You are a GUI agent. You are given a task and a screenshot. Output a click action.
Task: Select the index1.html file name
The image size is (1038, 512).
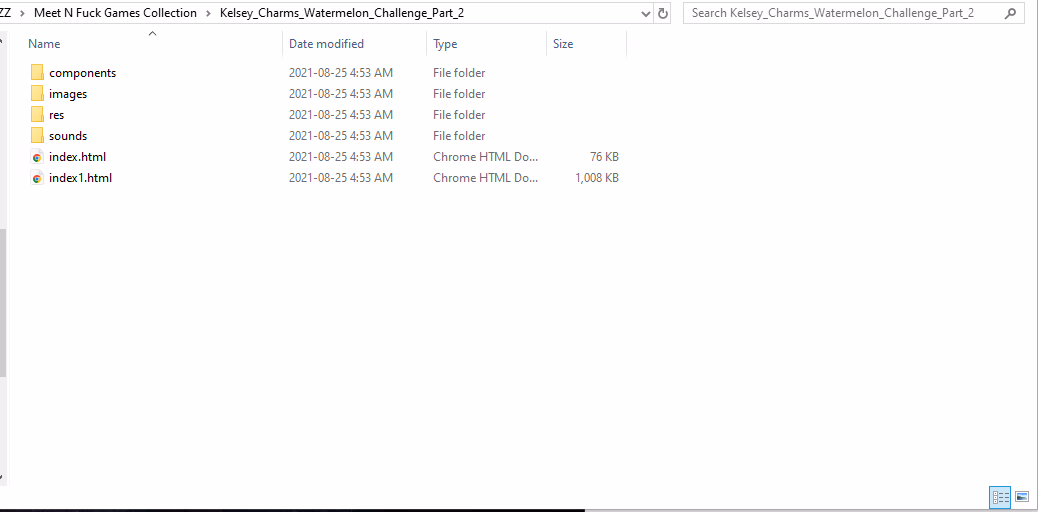(x=80, y=178)
